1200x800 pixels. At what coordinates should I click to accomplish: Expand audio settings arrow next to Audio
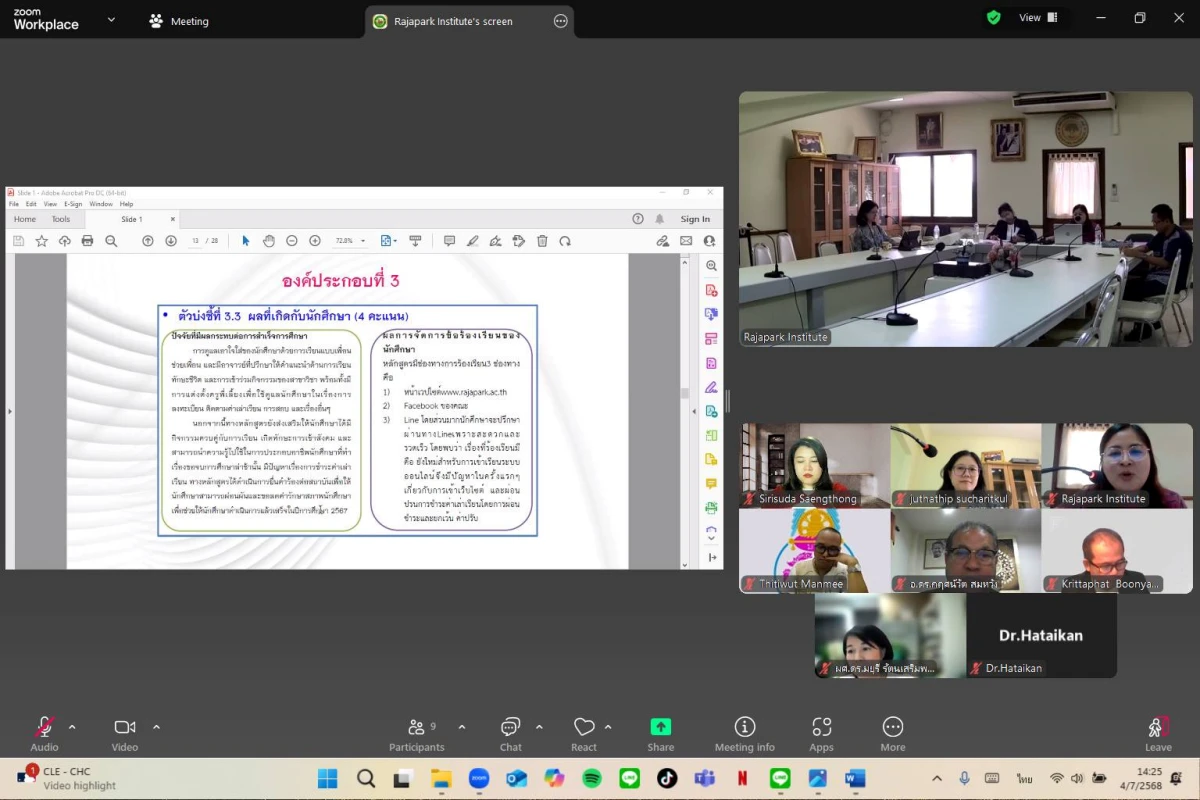pos(71,727)
